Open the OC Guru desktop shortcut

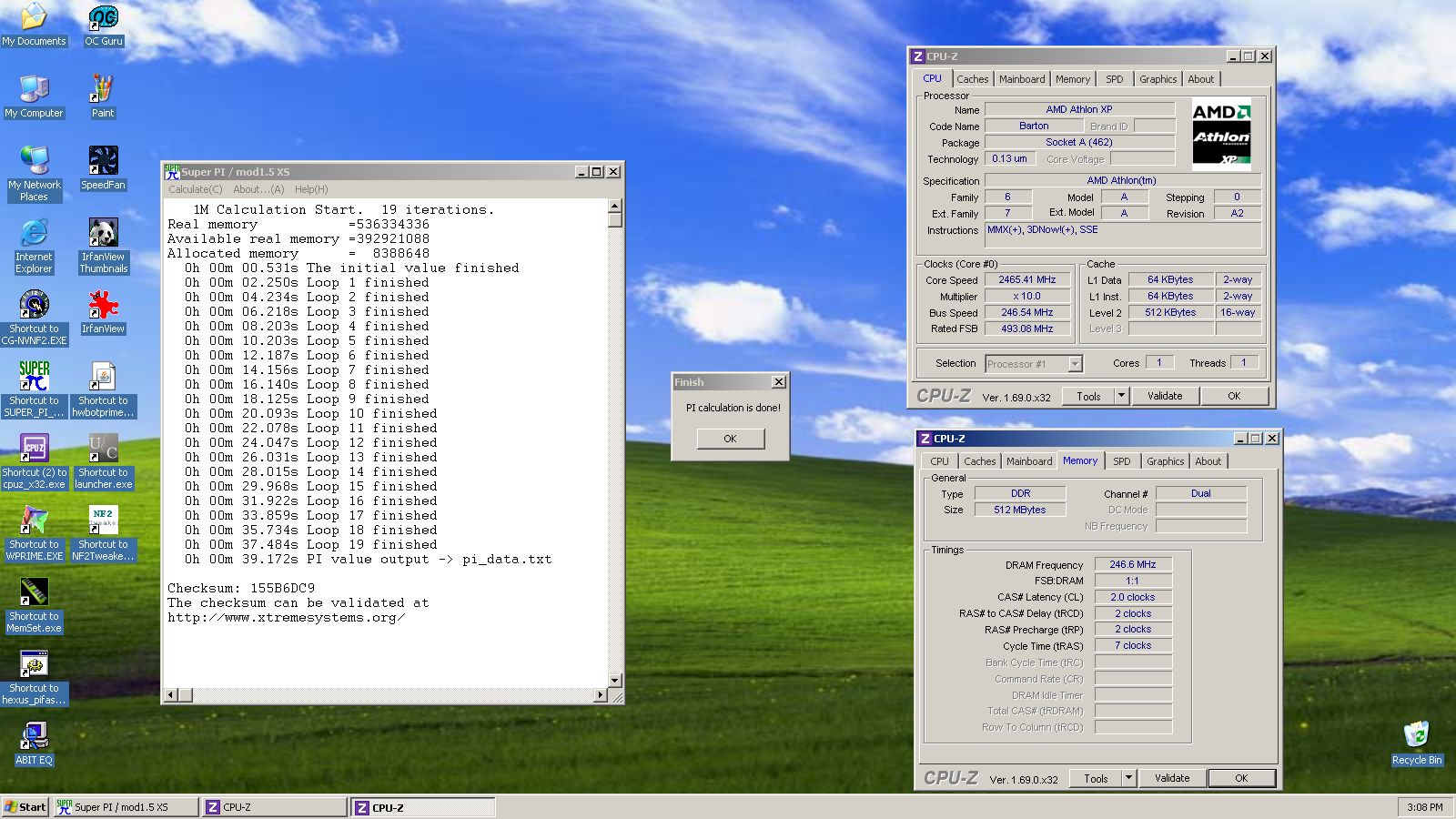click(x=103, y=25)
